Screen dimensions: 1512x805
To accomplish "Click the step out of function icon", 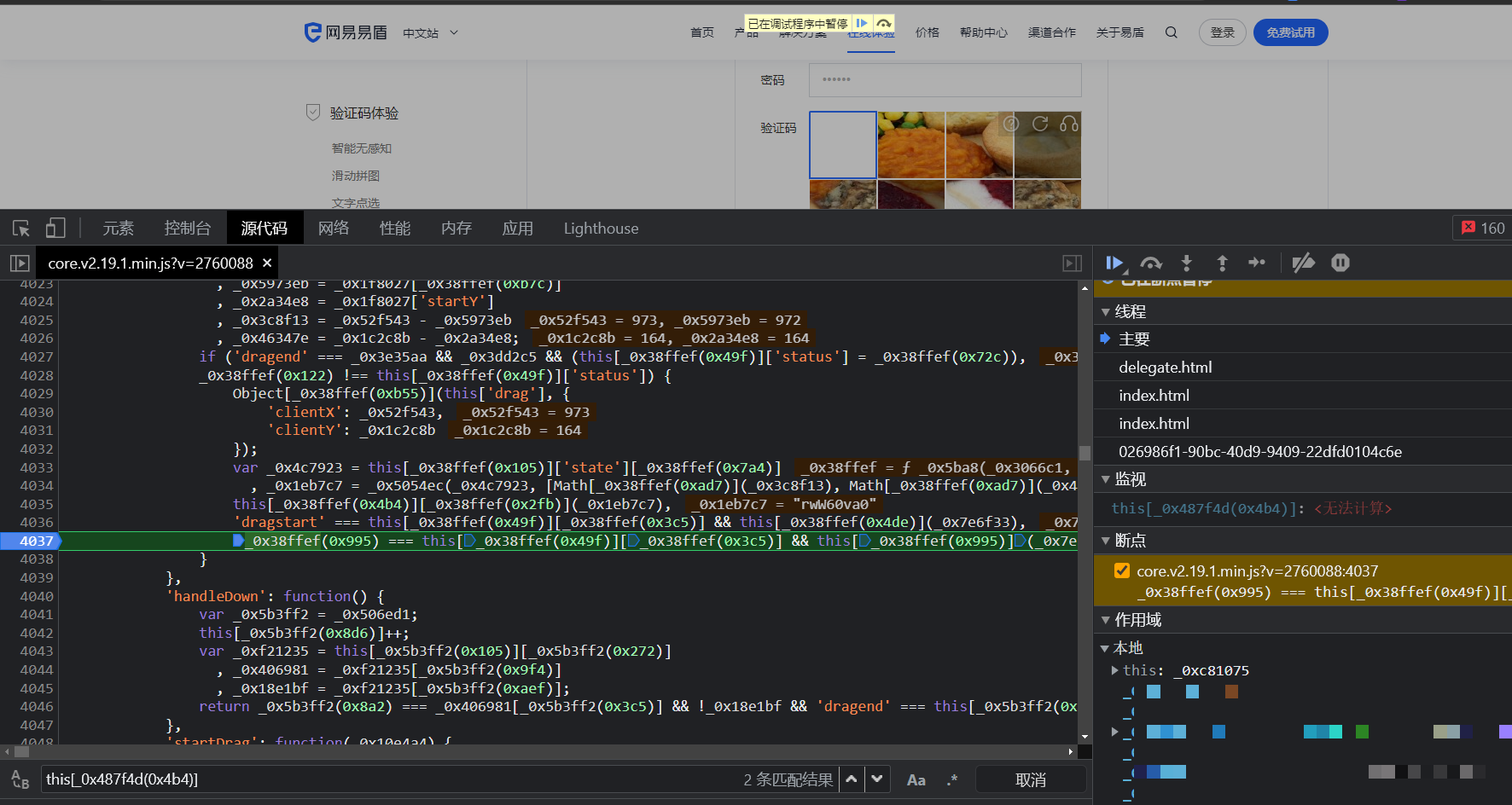I will tap(1222, 263).
